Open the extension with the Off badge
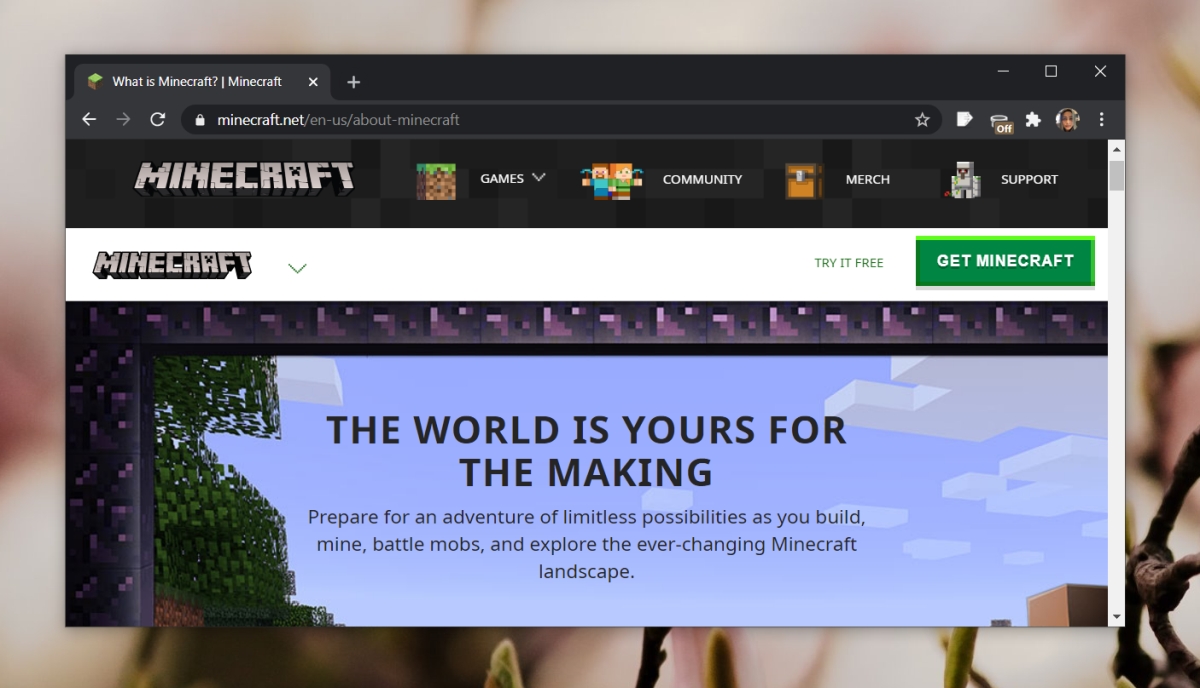 [1000, 122]
